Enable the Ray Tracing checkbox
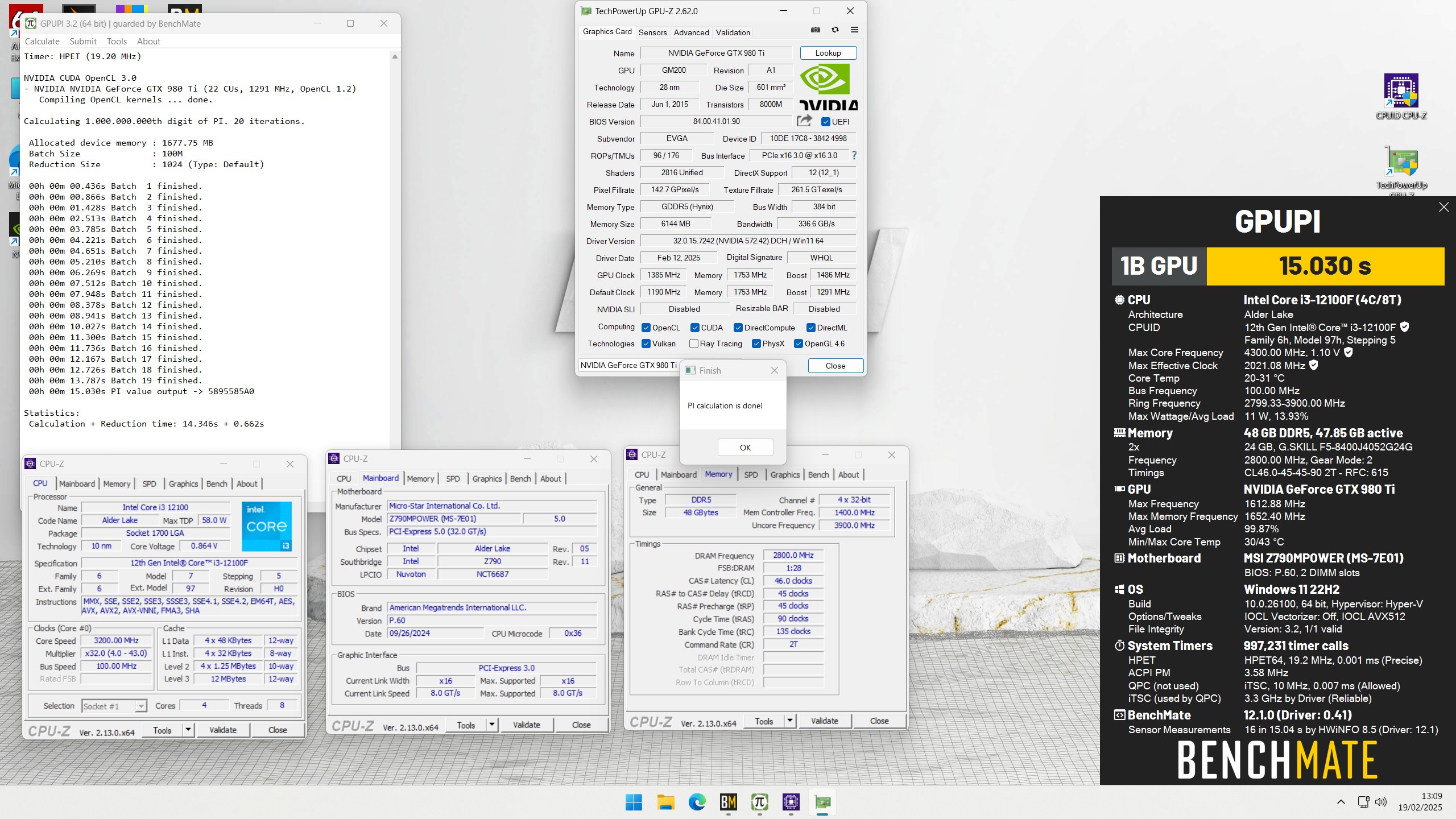Viewport: 1456px width, 819px height. [x=694, y=344]
